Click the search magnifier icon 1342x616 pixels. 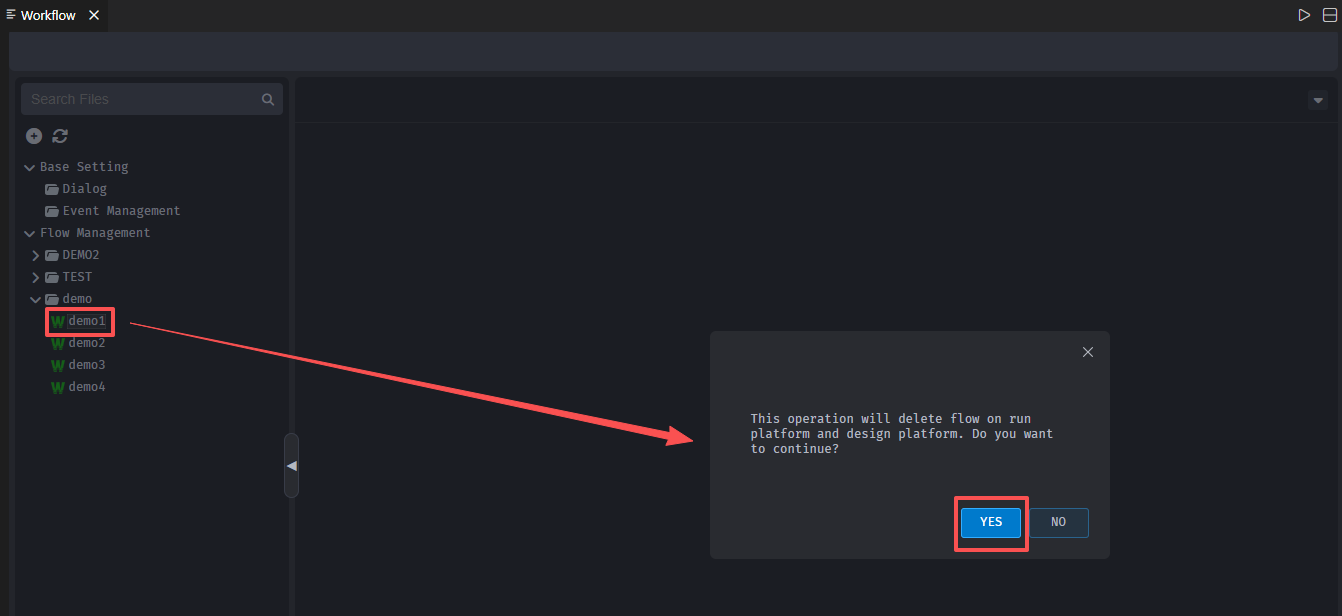click(x=268, y=99)
